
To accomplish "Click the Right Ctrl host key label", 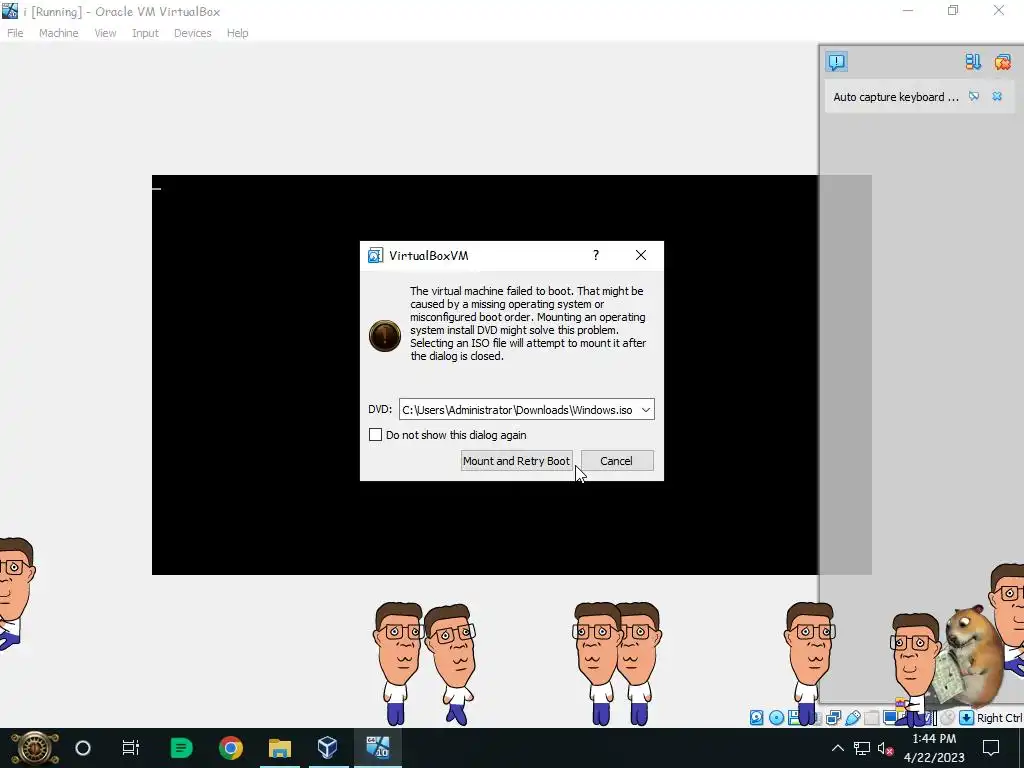I will point(999,718).
